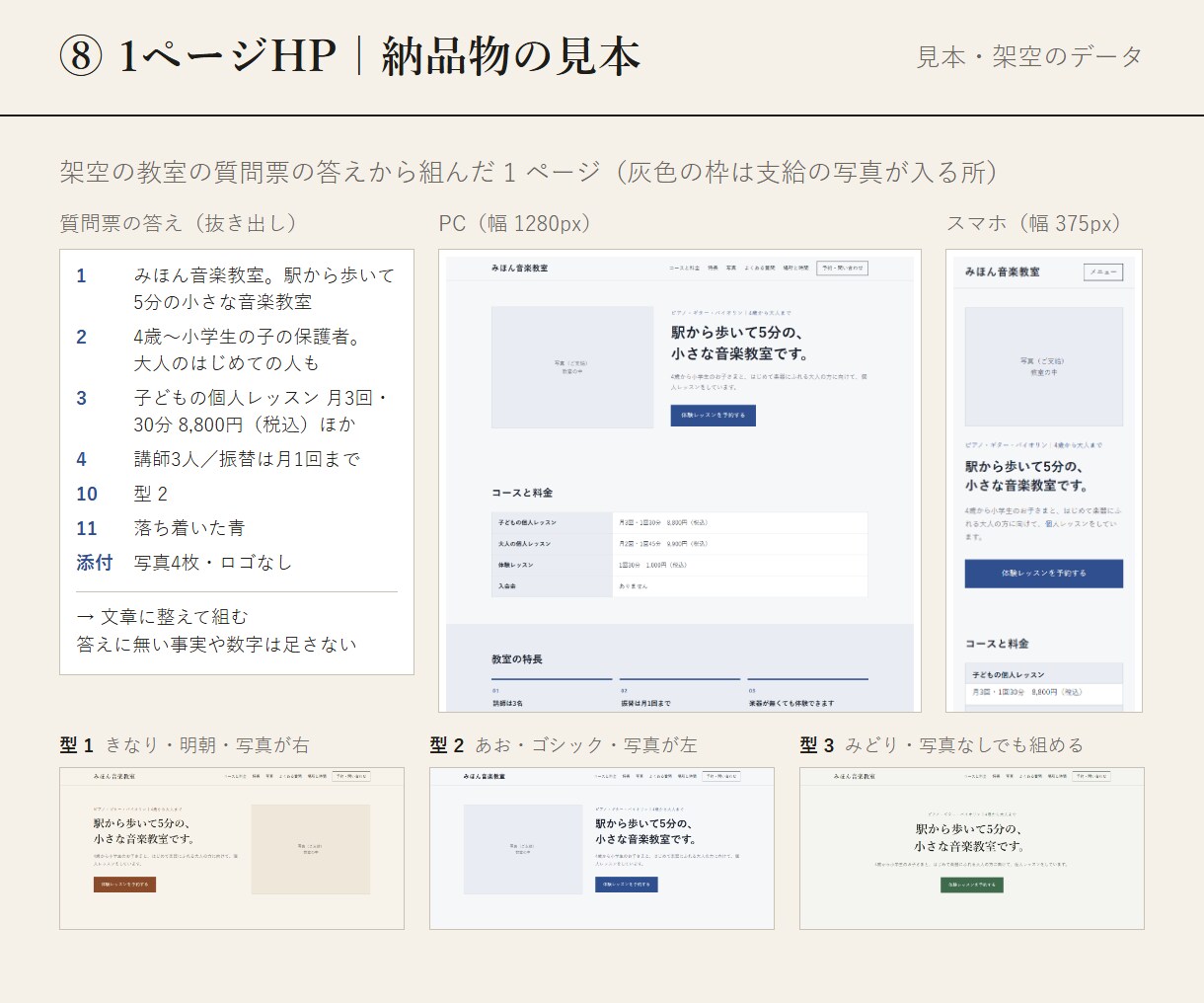The height and width of the screenshot is (1003, 1204).
Task: Click answer row 10 型 2
Action: (x=237, y=494)
